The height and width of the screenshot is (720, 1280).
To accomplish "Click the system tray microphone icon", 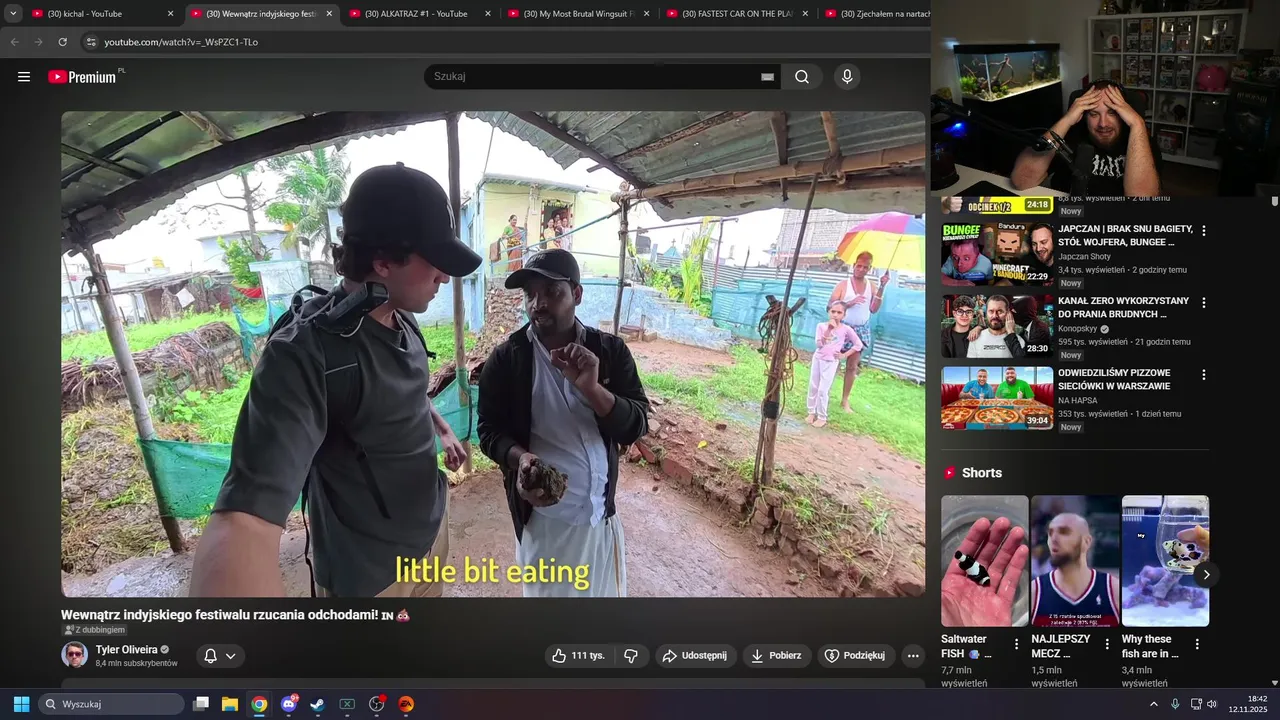I will pyautogui.click(x=1175, y=704).
